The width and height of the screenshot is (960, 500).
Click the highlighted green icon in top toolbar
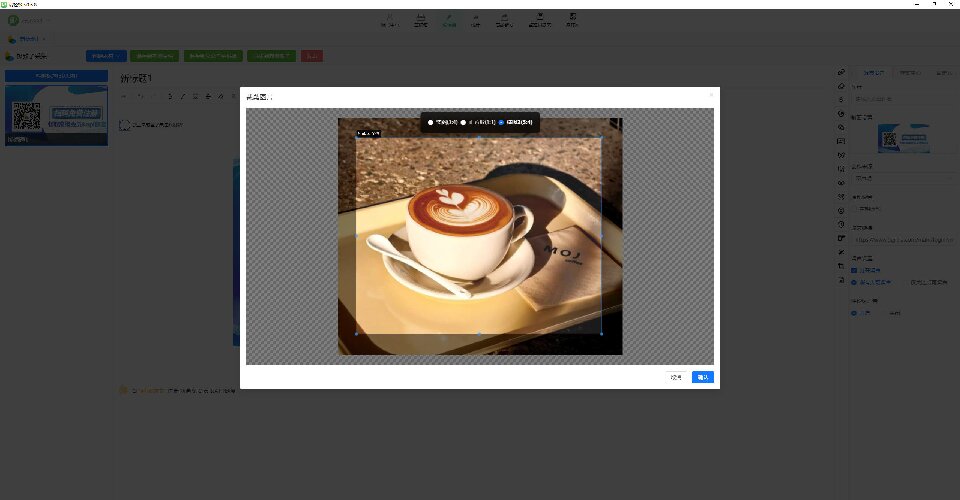449,20
